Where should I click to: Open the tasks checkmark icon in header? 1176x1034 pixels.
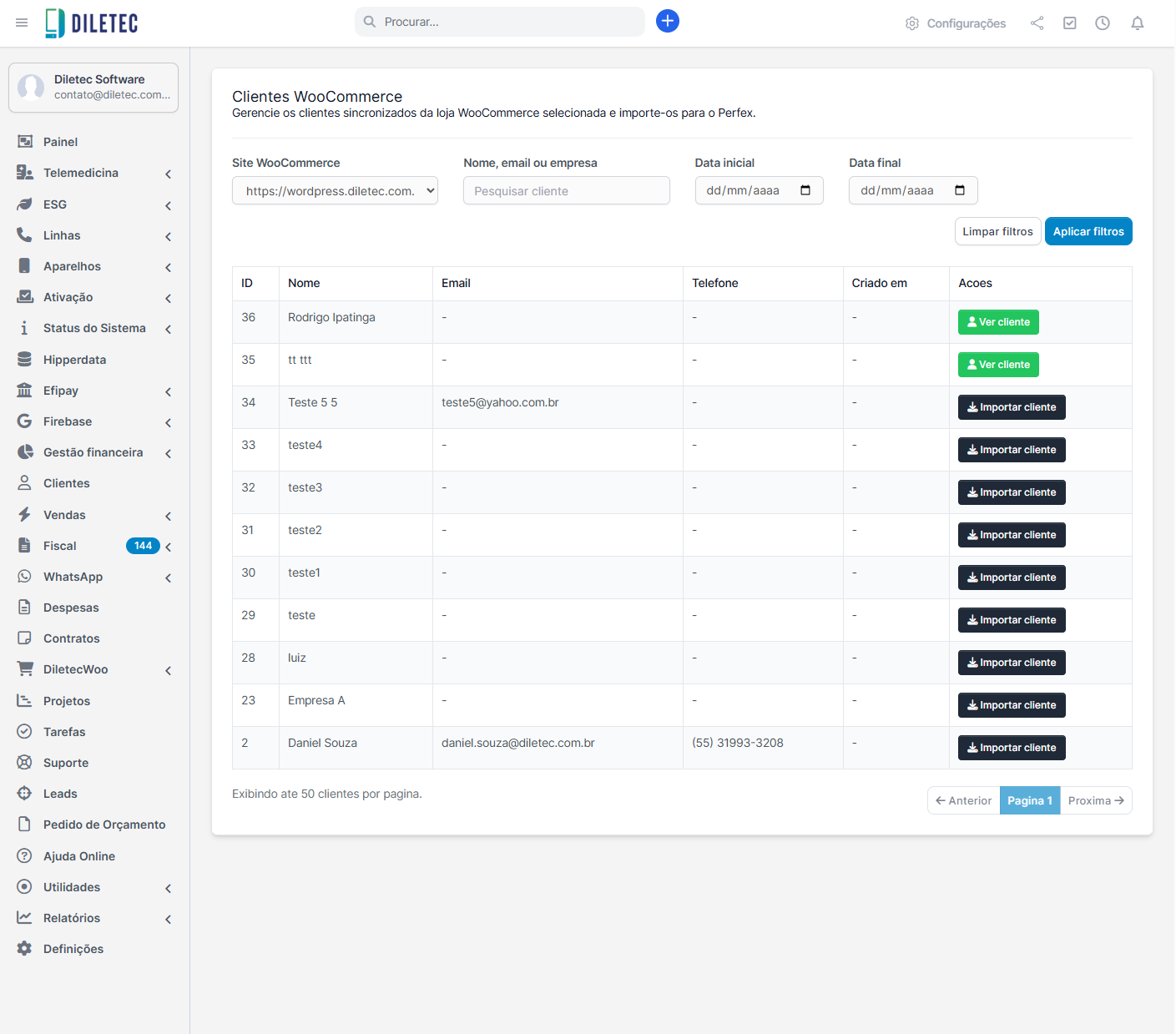[1069, 23]
